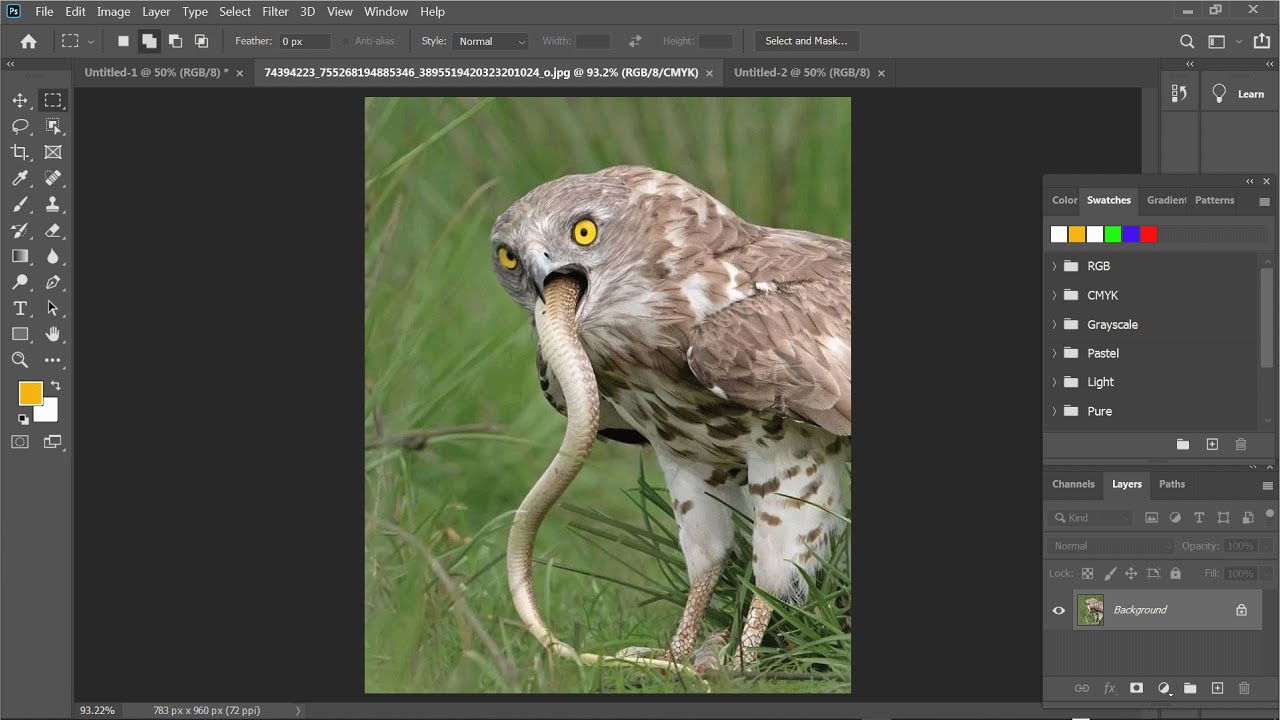The image size is (1280, 720).
Task: Select the Blur tool
Action: point(53,256)
